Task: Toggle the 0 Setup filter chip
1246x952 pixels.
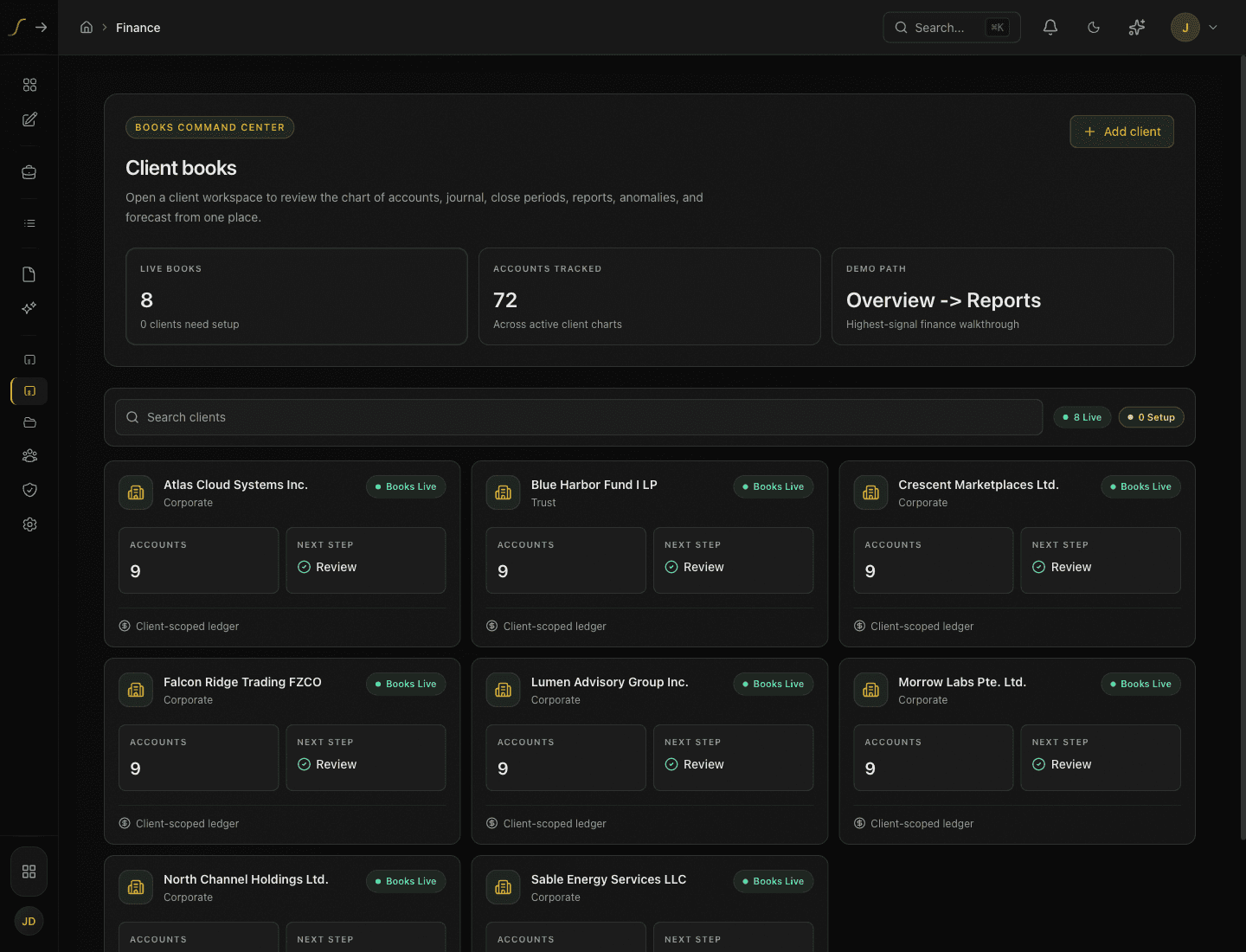Action: (1152, 417)
